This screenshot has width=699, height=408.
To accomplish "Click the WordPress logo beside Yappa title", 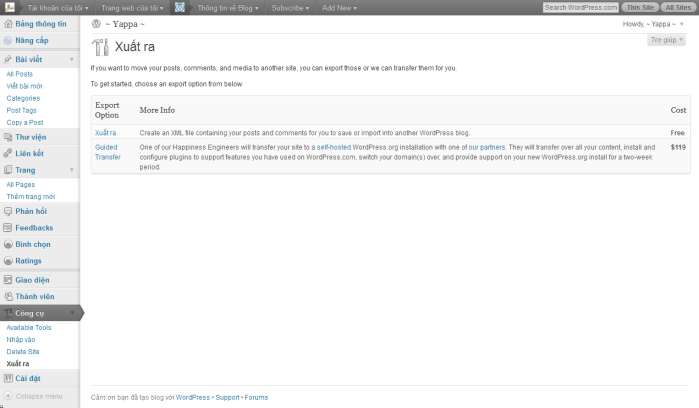I will tap(96, 23).
